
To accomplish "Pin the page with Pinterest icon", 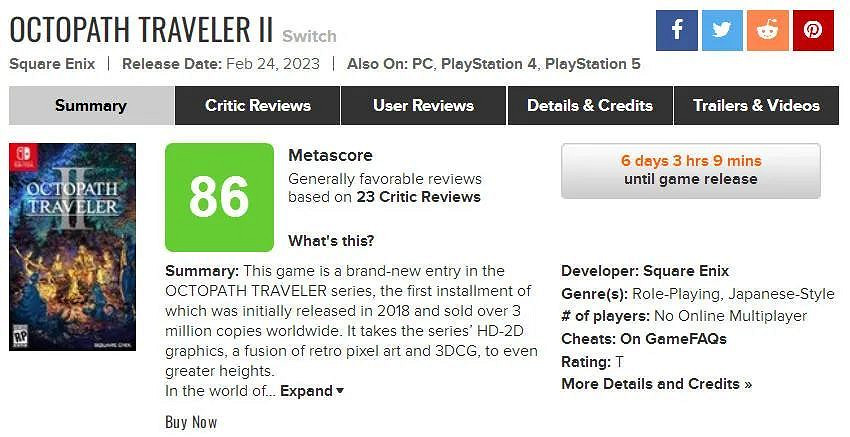I will point(813,30).
